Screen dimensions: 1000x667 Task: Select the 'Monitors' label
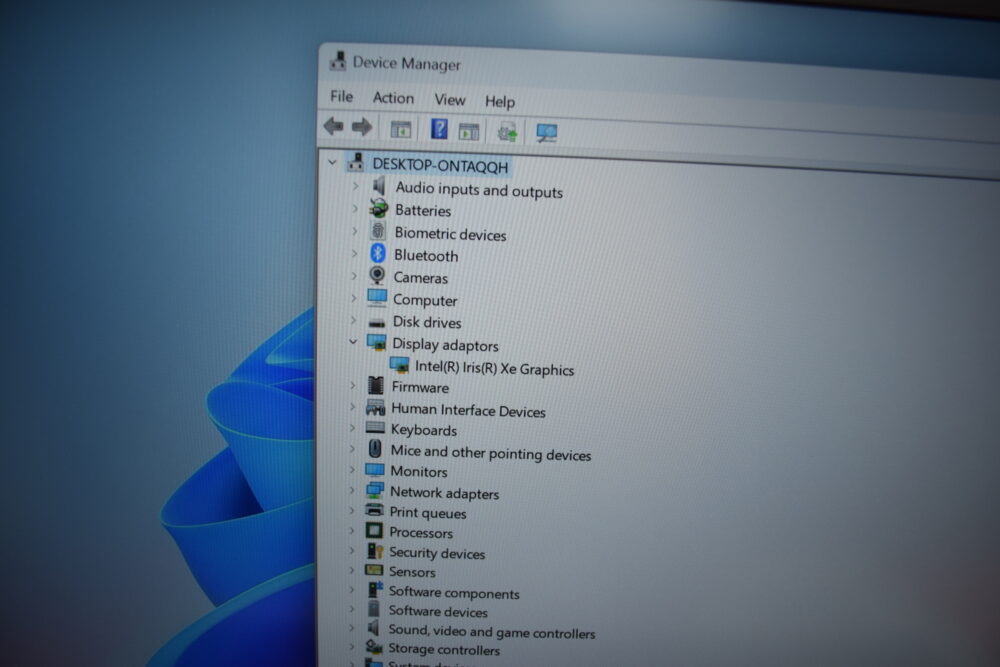coord(418,471)
